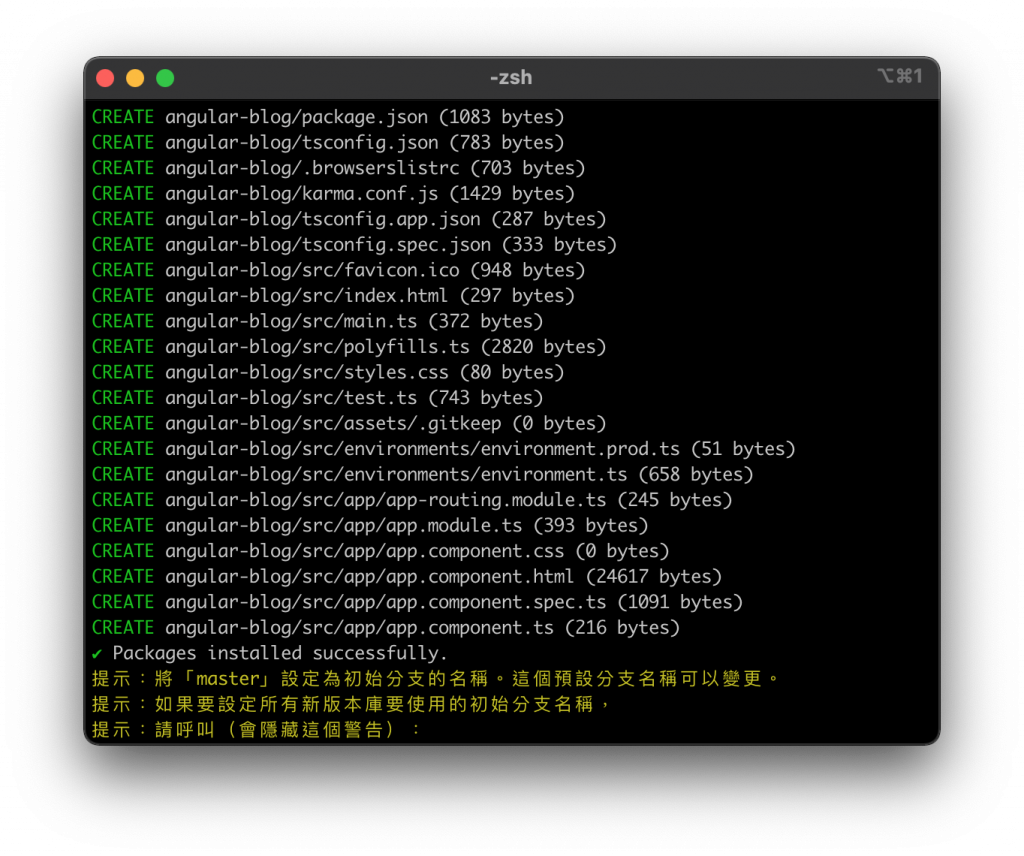1024x856 pixels.
Task: Minimize the terminal with yellow button
Action: [x=135, y=78]
